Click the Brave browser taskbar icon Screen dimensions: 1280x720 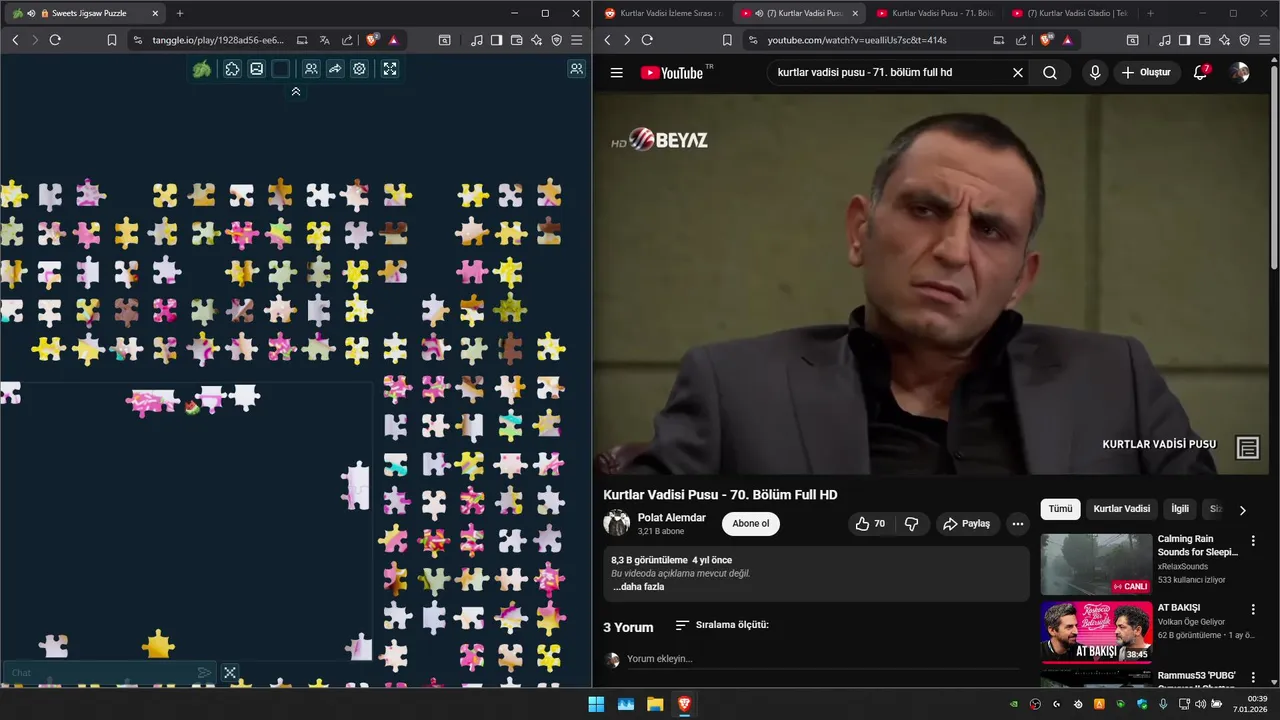[x=684, y=704]
